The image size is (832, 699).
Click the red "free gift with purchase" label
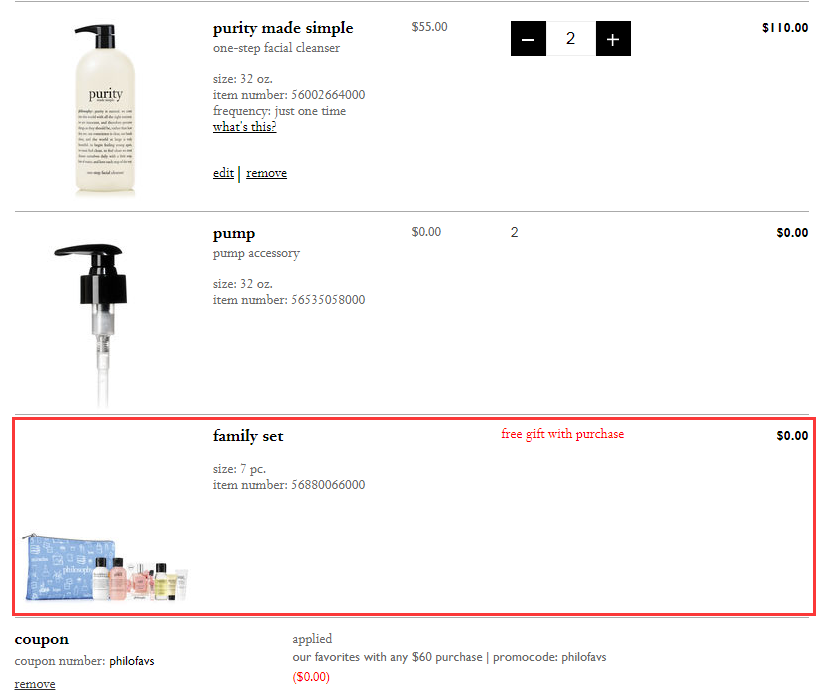(x=562, y=434)
